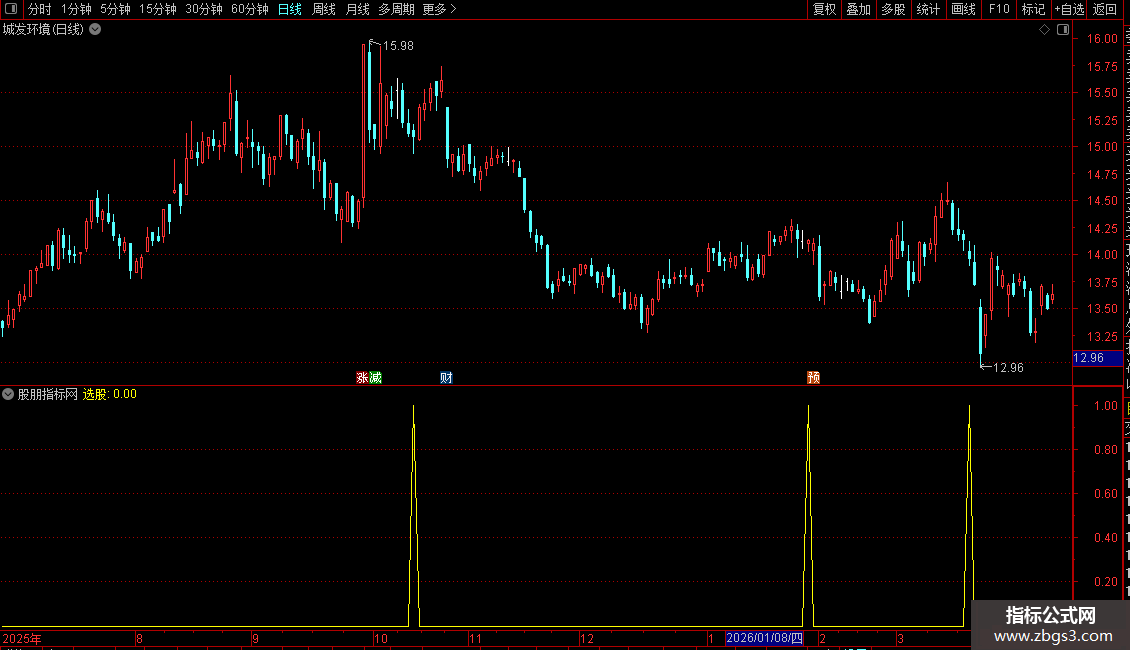Viewport: 1130px width, 650px height.
Task: Click the 财 financial report marker
Action: pos(446,378)
